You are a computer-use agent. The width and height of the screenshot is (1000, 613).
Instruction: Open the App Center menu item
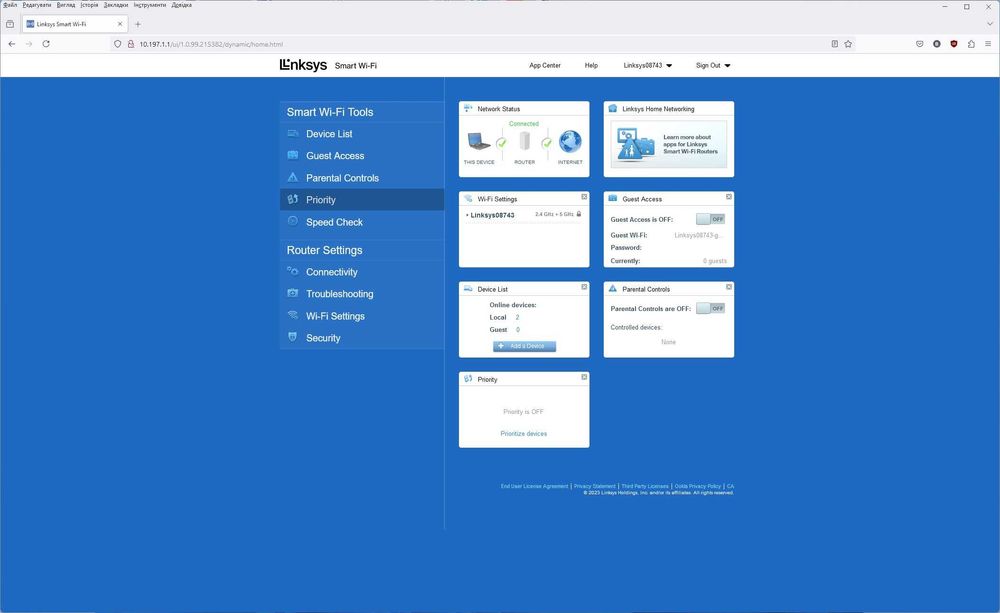[545, 65]
